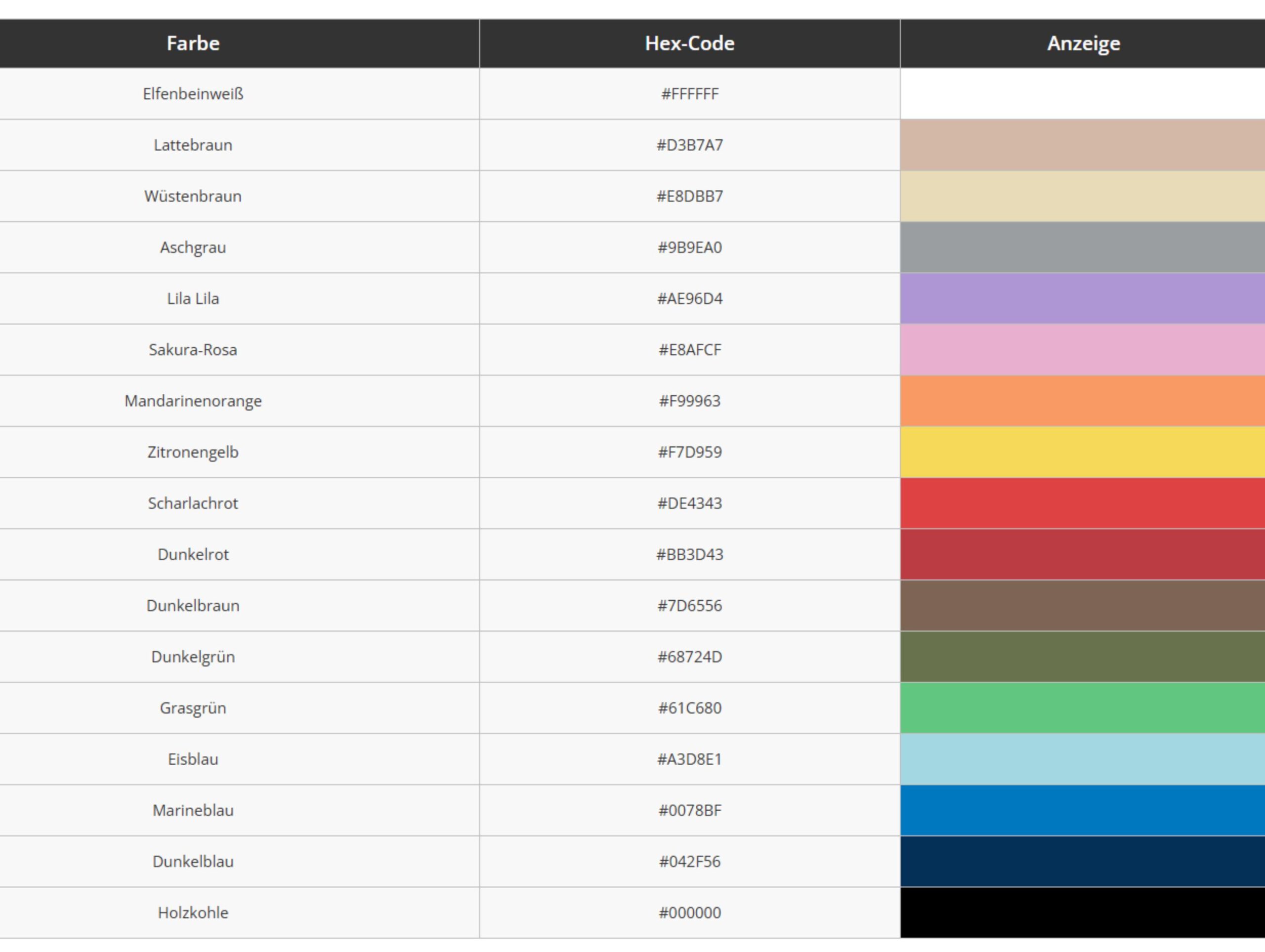The image size is (1265, 952).
Task: Select the Mandarinenorange display swatch
Action: pyautogui.click(x=1082, y=401)
